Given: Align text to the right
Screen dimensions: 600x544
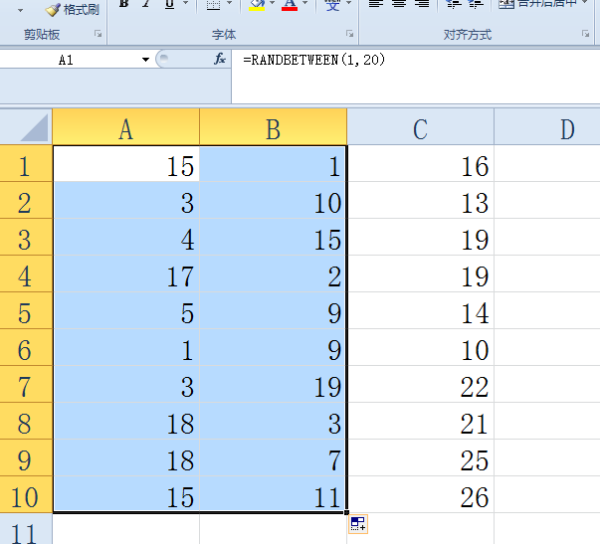Looking at the screenshot, I should pos(421,5).
